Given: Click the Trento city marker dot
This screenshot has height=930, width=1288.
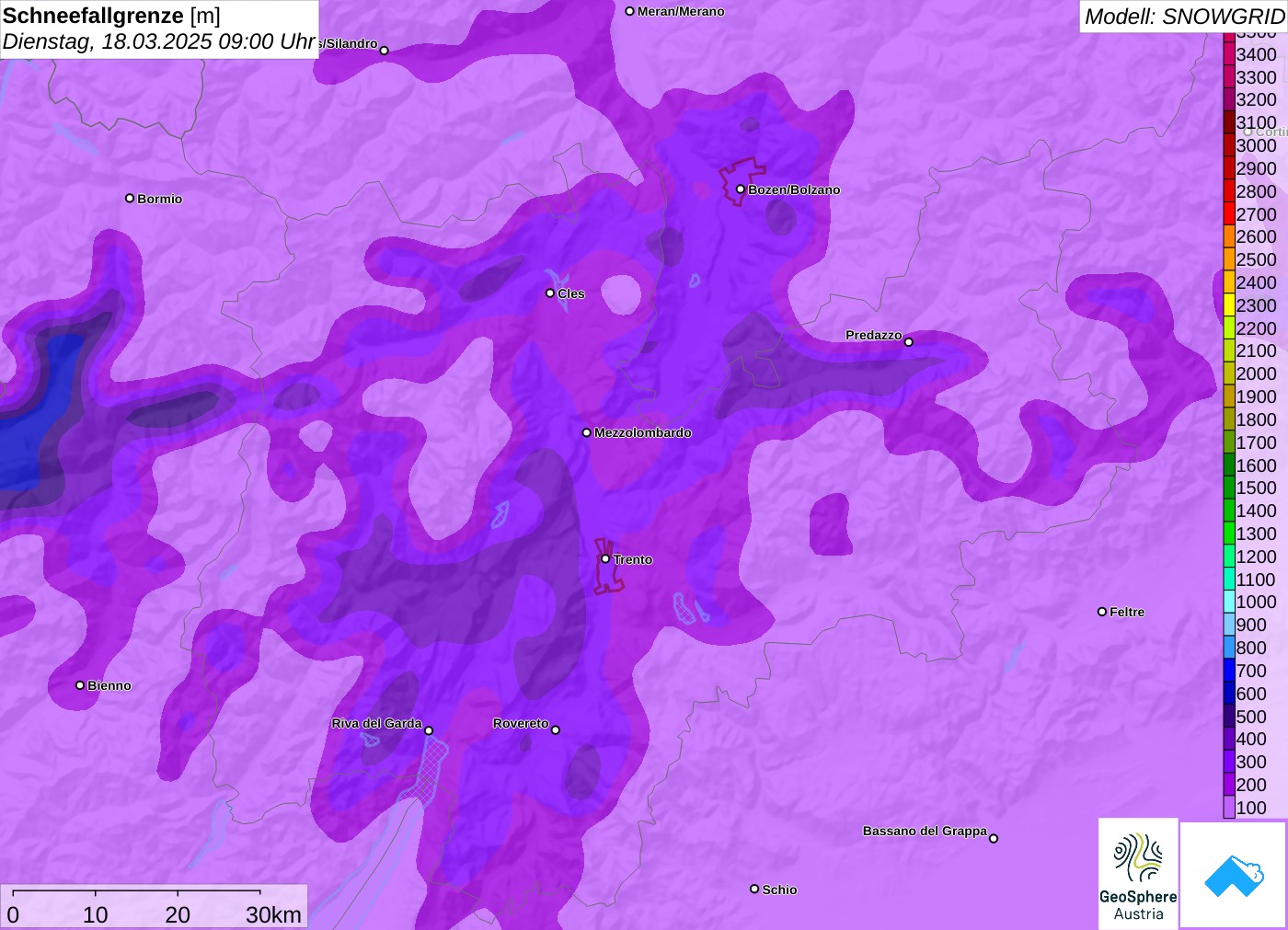Looking at the screenshot, I should 605,559.
